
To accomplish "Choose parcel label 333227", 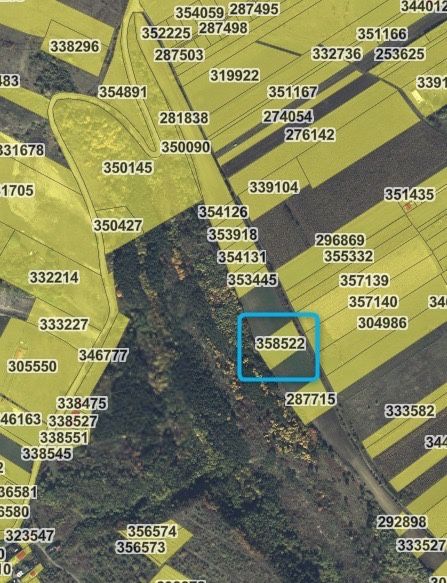I will [x=64, y=324].
